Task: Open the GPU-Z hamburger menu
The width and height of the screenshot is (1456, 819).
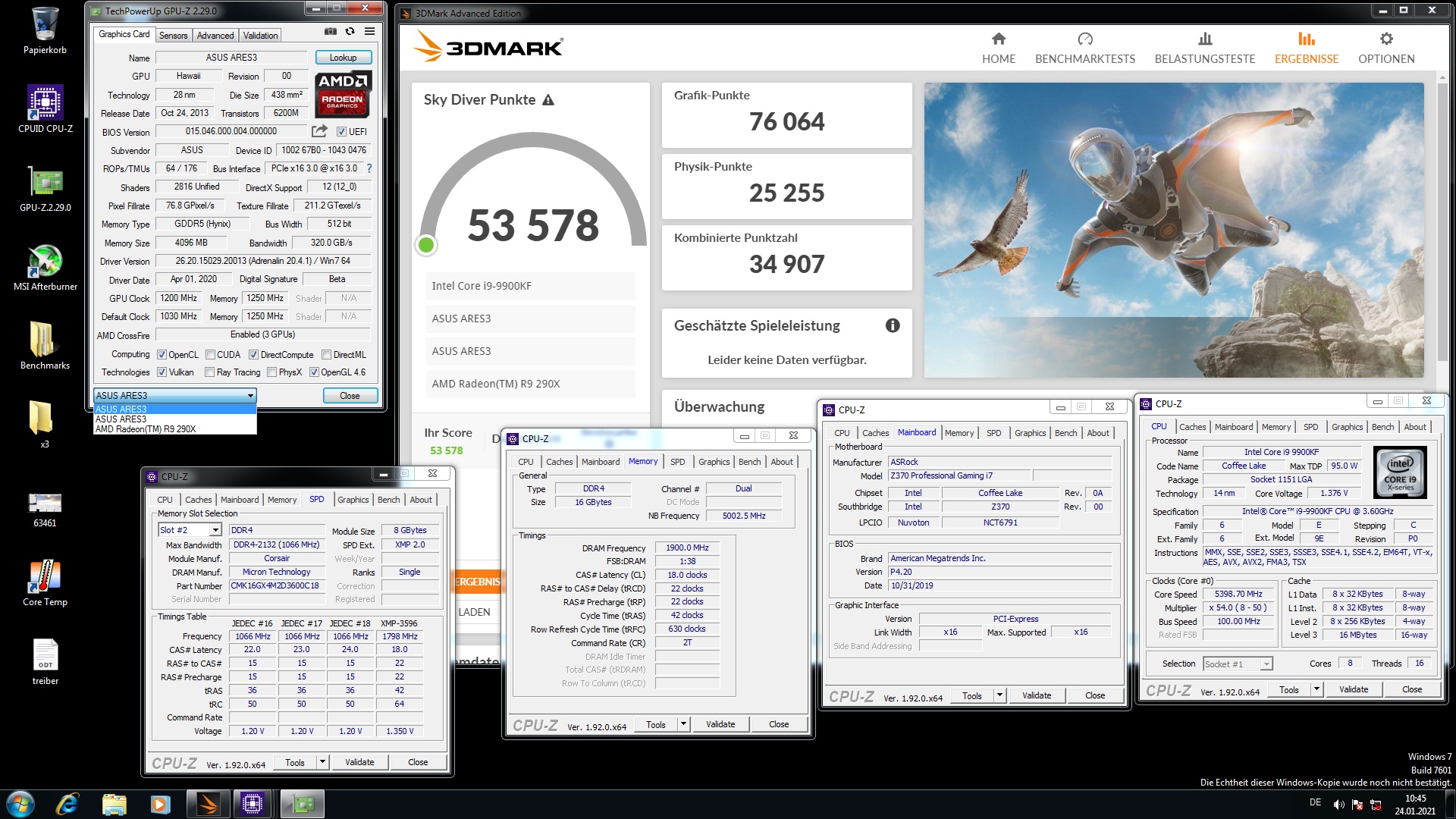Action: pyautogui.click(x=369, y=32)
